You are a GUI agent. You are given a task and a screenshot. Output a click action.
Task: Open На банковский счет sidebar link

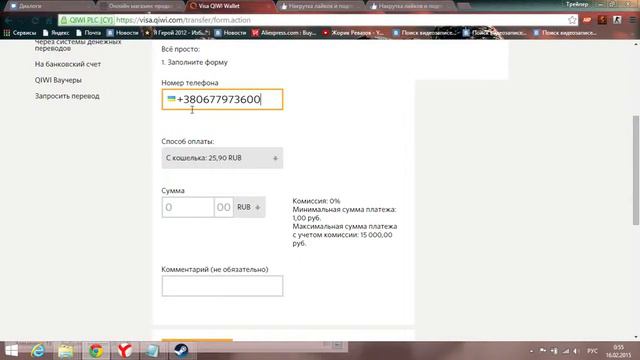(68, 64)
